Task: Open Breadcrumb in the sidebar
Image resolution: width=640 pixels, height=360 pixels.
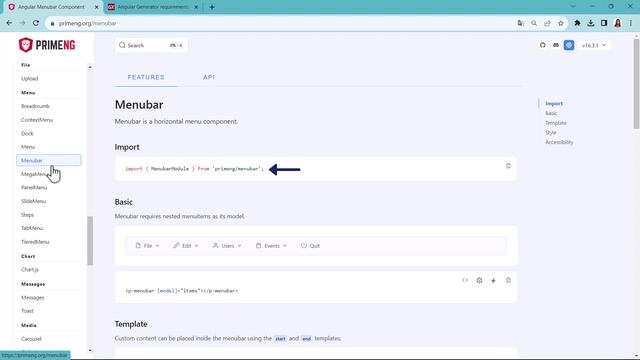Action: [x=35, y=106]
